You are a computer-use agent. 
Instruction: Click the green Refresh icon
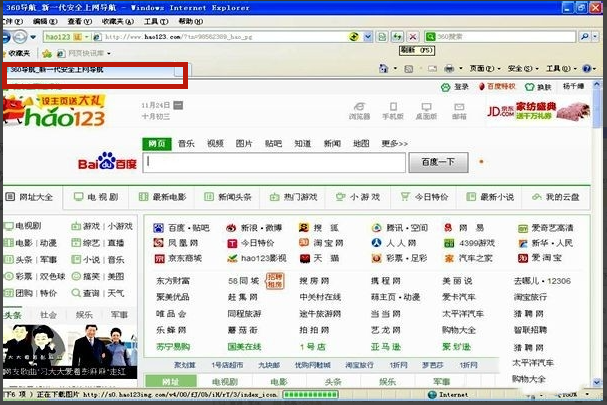point(397,37)
